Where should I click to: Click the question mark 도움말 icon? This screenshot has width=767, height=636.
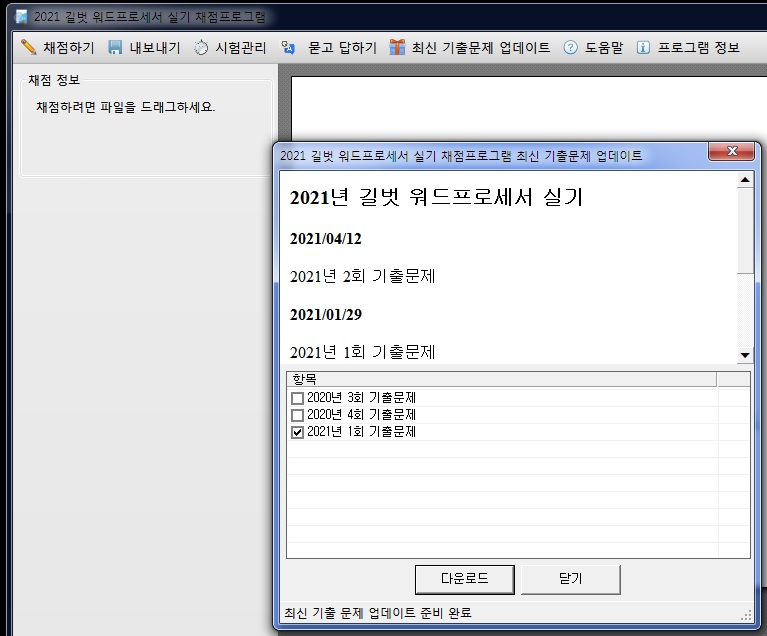(571, 47)
